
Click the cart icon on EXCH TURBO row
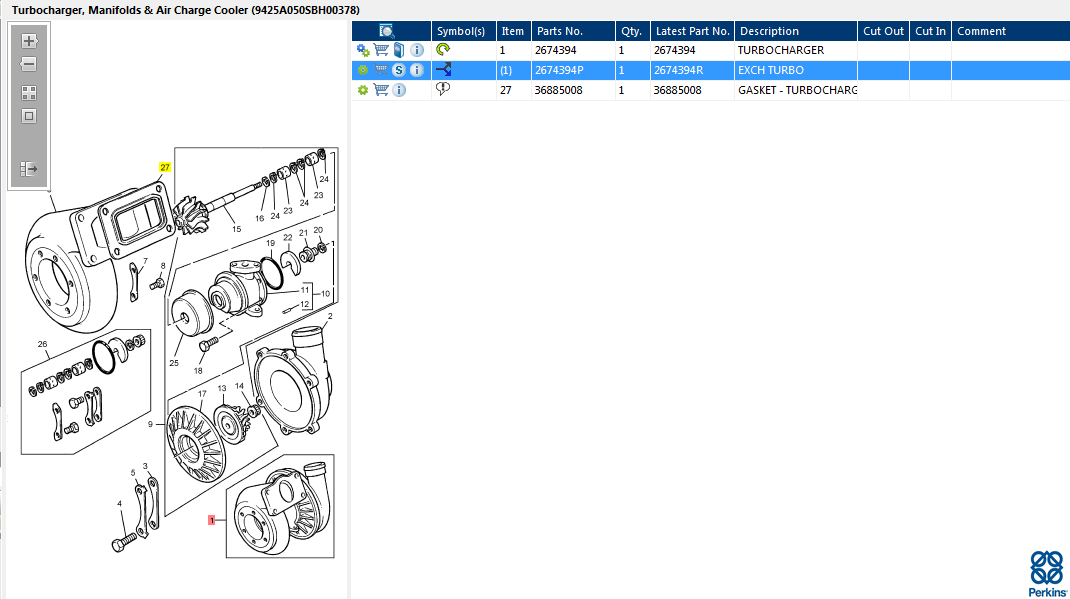click(381, 70)
